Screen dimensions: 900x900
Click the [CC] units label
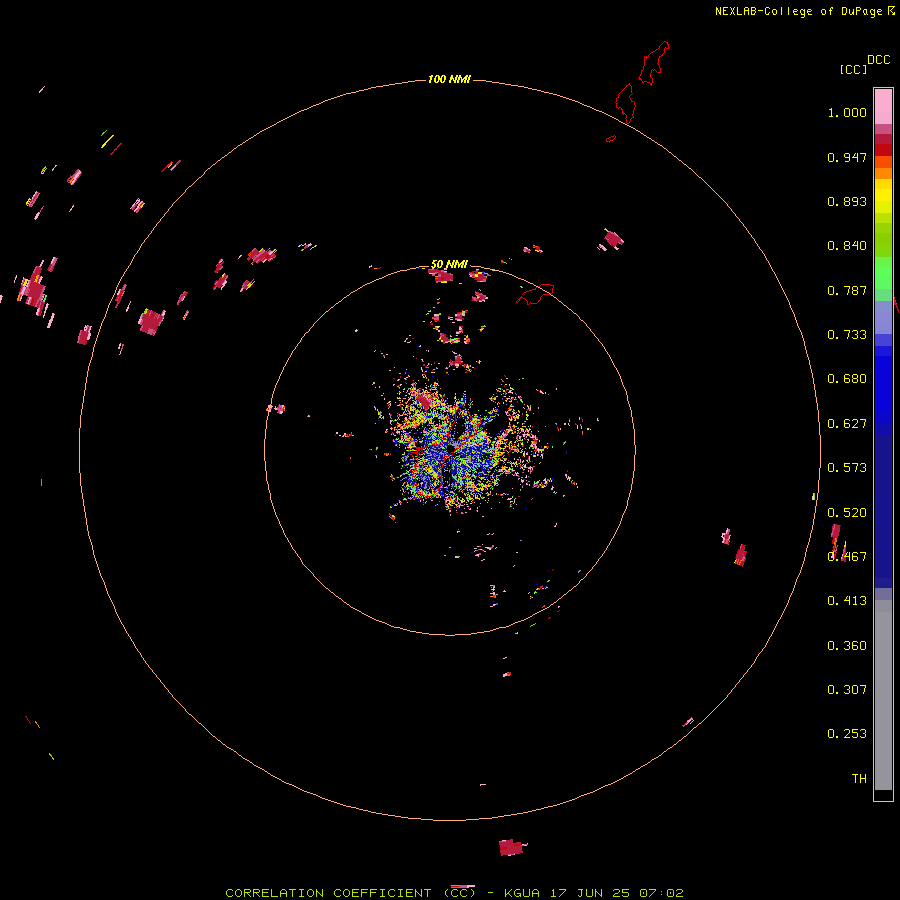click(853, 69)
